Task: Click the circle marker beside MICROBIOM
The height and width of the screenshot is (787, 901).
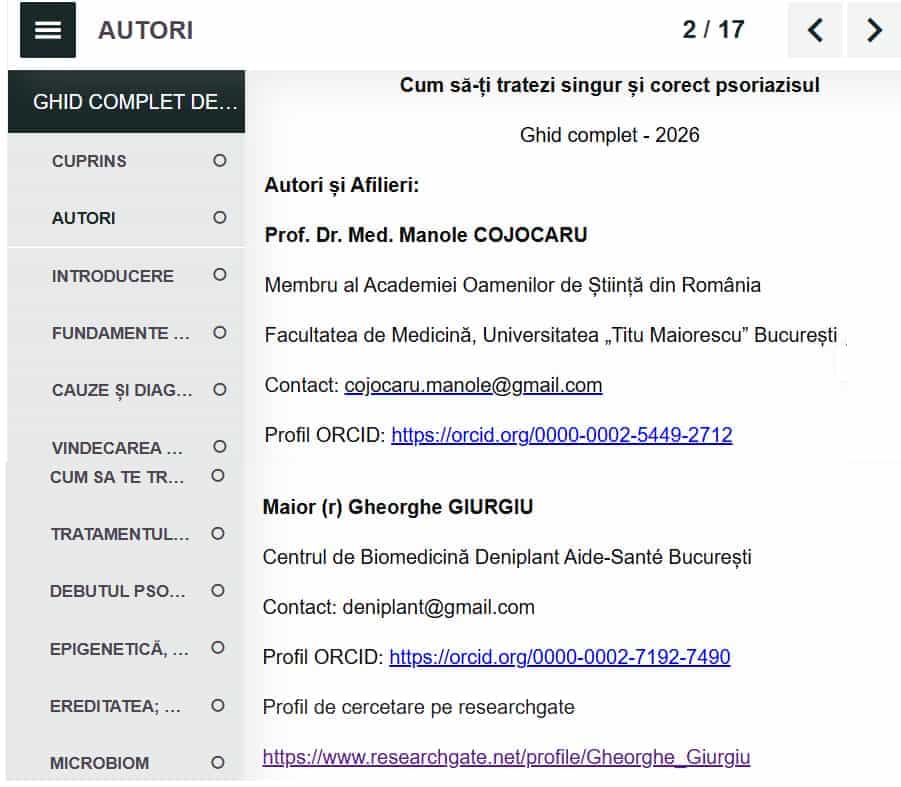Action: pyautogui.click(x=218, y=763)
